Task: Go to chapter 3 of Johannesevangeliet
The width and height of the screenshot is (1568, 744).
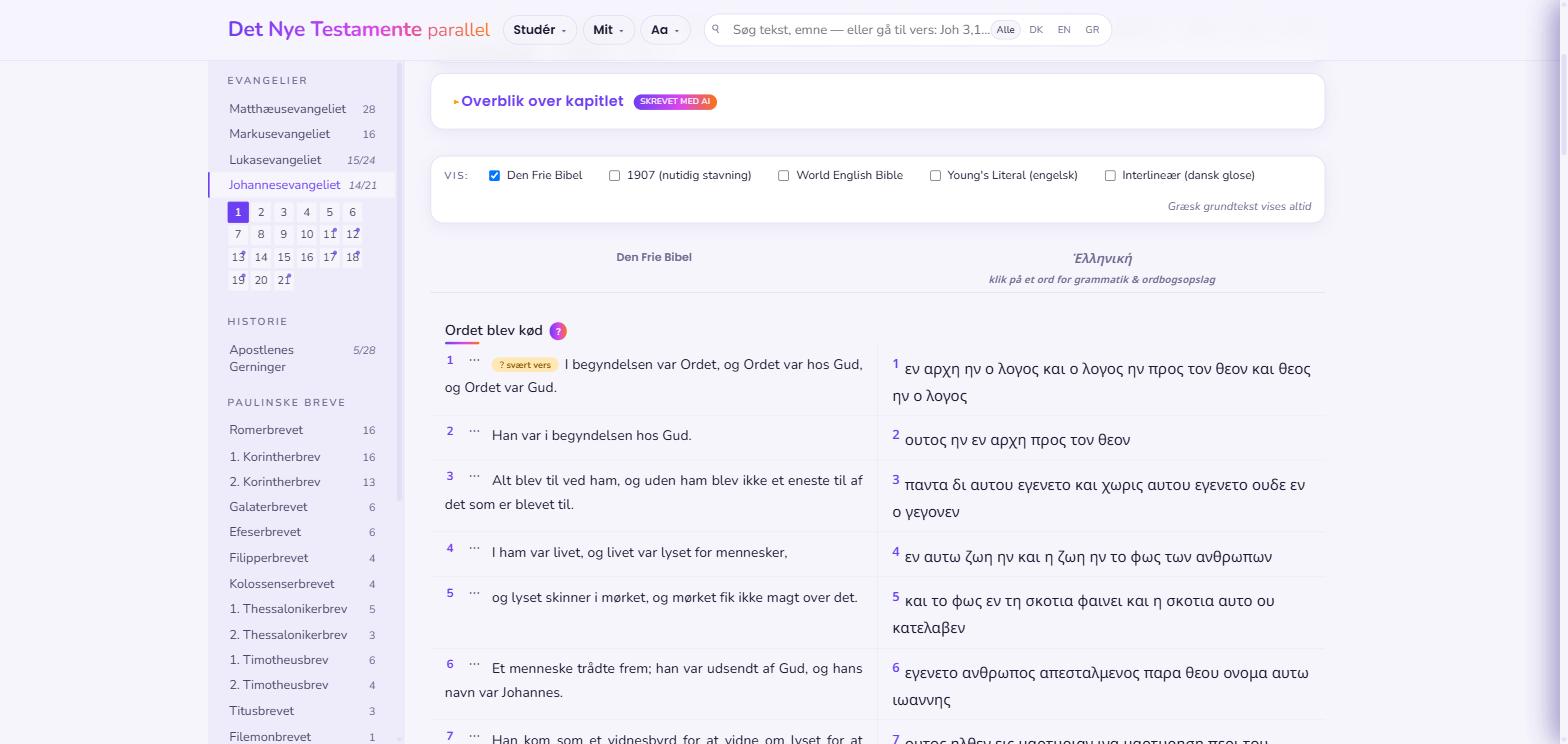Action: (284, 212)
